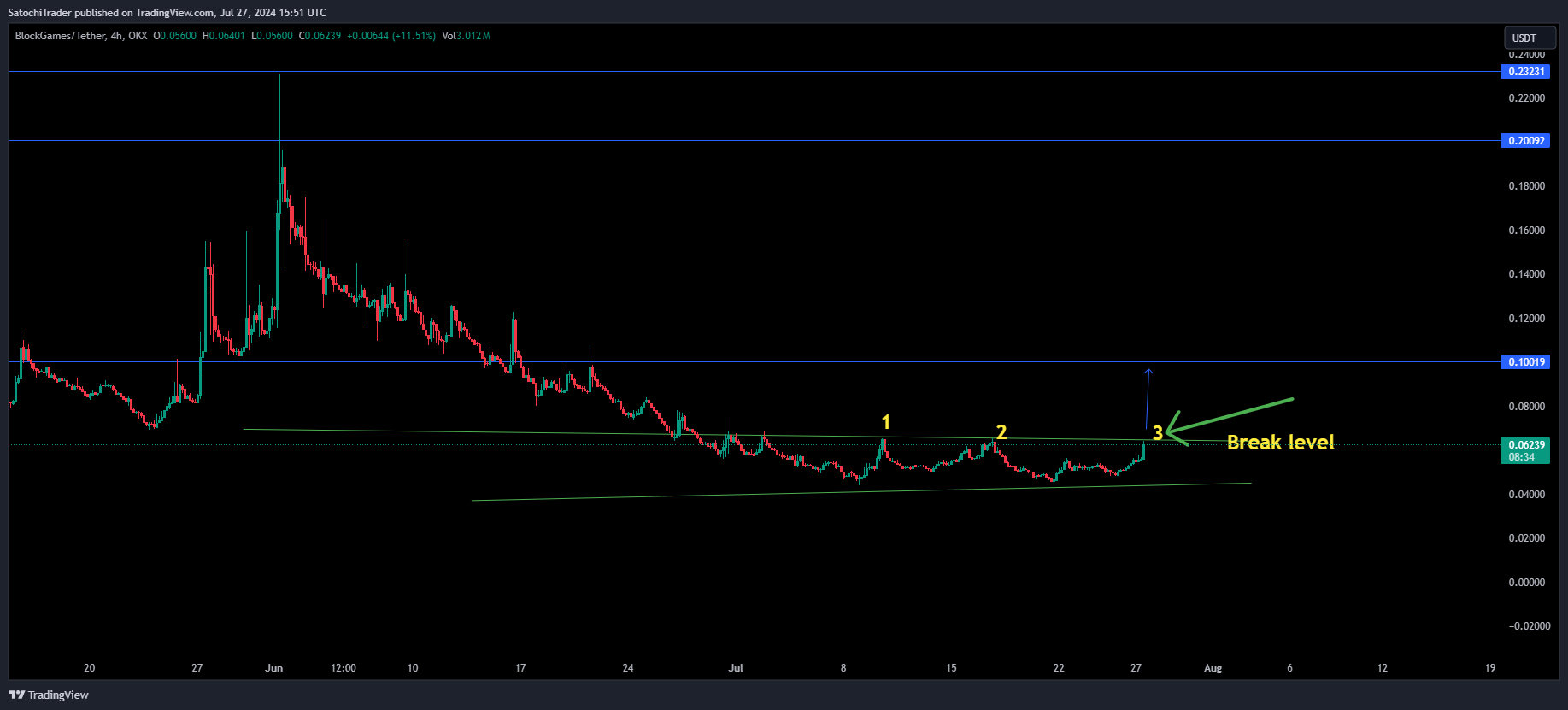Select the 0.10019 price line label

1526,362
